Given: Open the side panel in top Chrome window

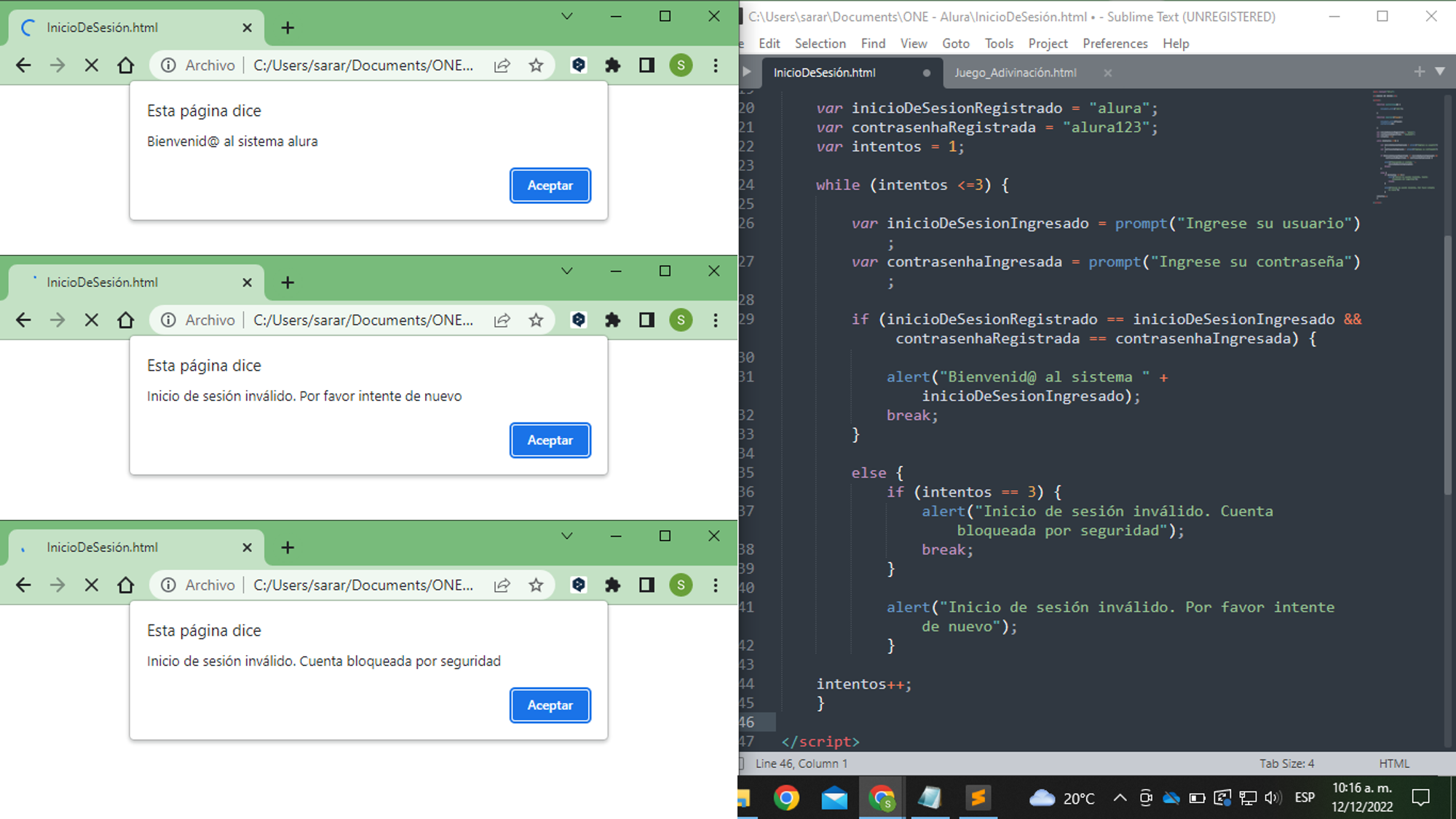Looking at the screenshot, I should (x=646, y=66).
